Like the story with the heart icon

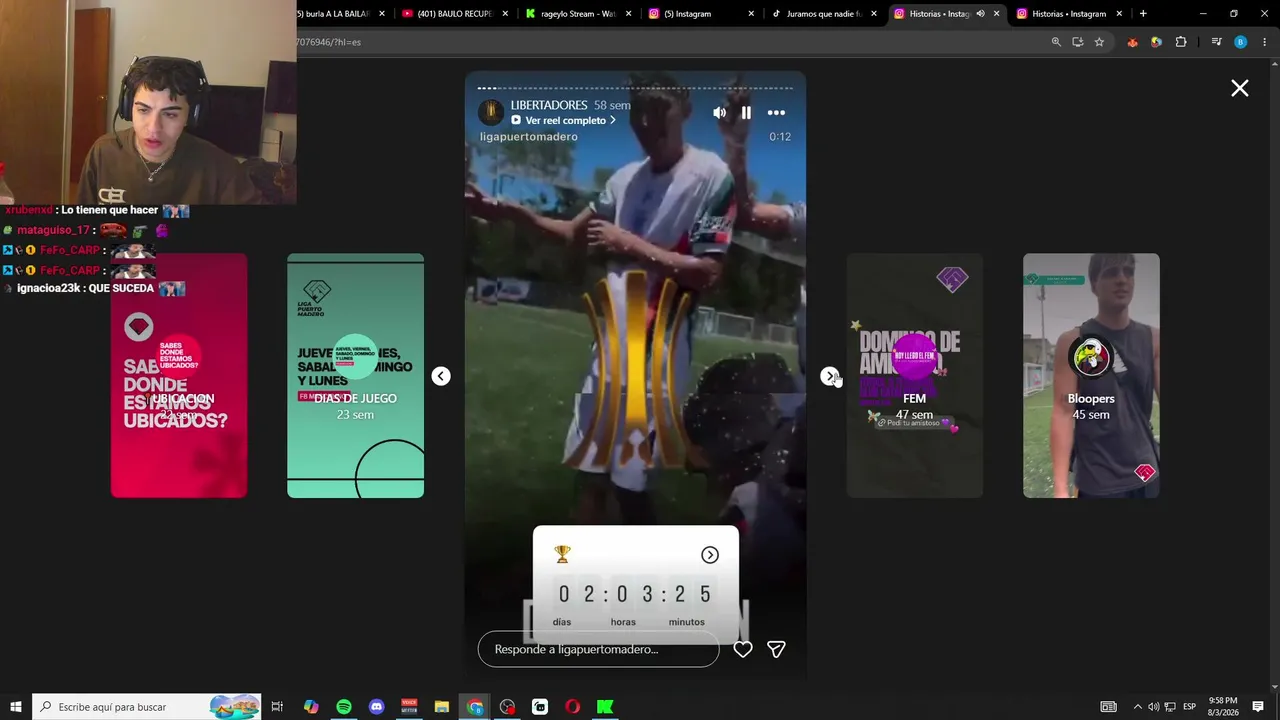(743, 649)
